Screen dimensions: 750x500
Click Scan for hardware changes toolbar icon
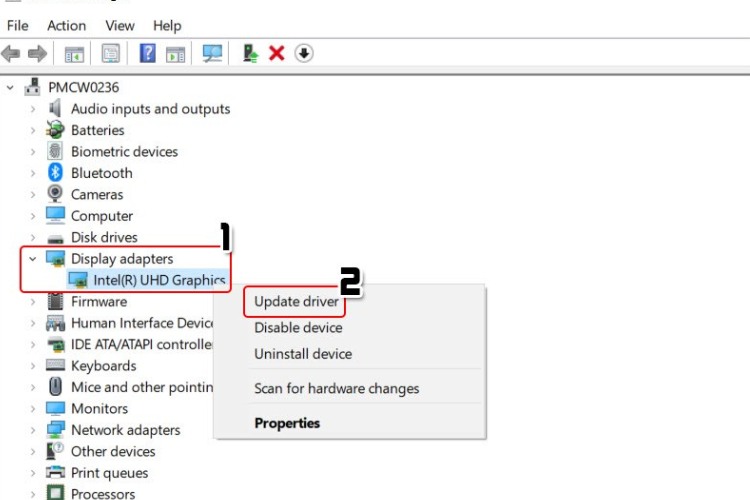point(212,53)
